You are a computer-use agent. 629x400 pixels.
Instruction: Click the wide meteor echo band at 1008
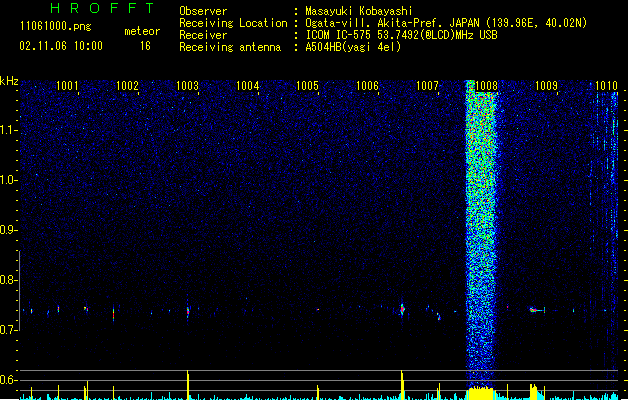[481, 233]
